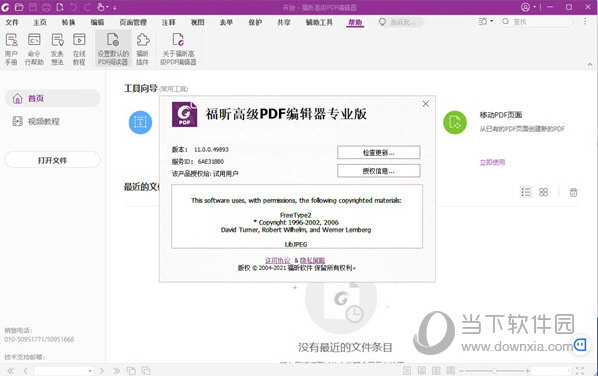
Task: Click the Find (查找) search field
Action: [x=537, y=22]
